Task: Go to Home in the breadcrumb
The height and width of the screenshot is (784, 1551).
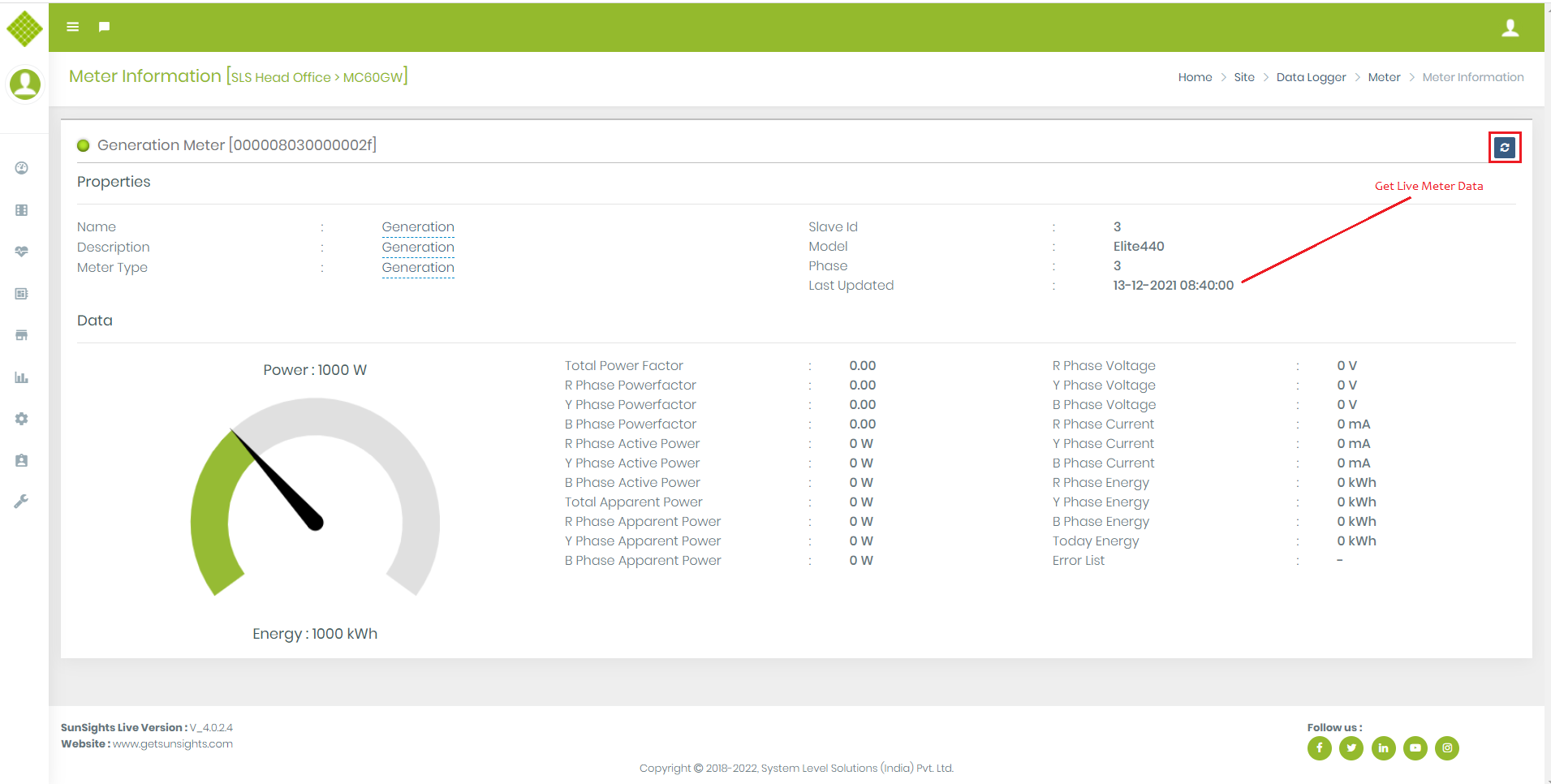Action: point(1195,77)
